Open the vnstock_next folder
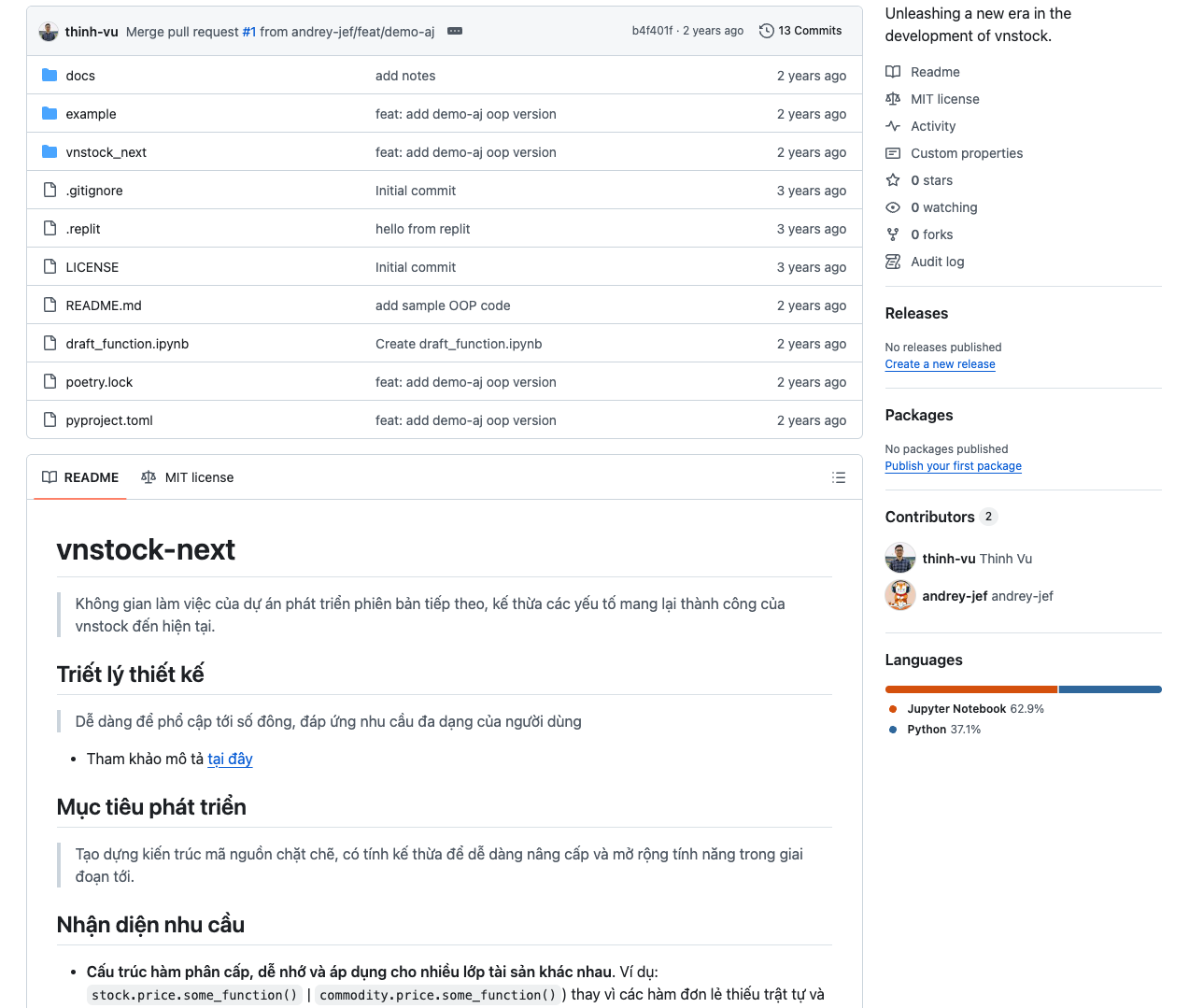Image resolution: width=1189 pixels, height=1008 pixels. (x=106, y=152)
